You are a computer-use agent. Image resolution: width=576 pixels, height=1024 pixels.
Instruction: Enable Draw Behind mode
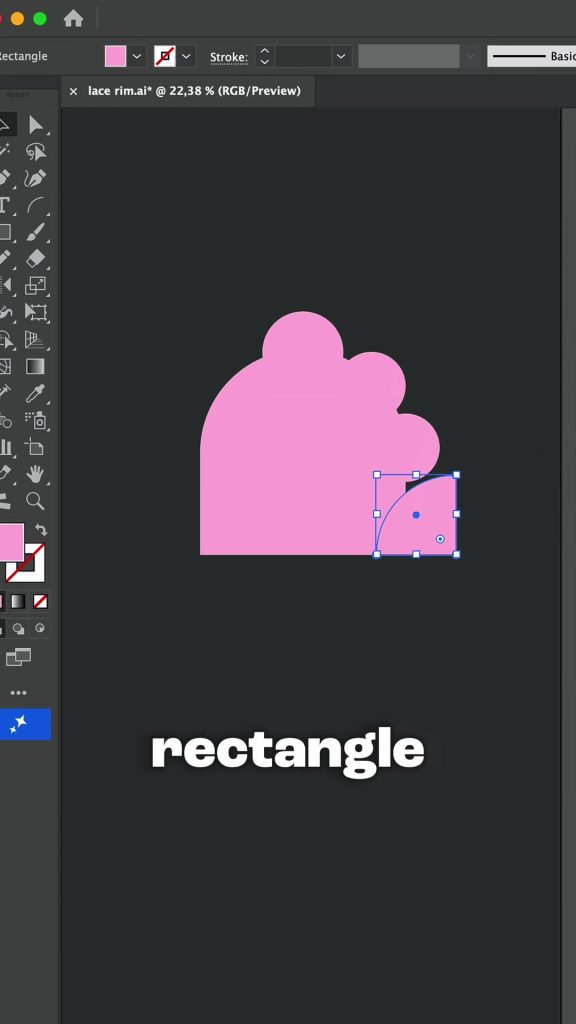(19, 629)
